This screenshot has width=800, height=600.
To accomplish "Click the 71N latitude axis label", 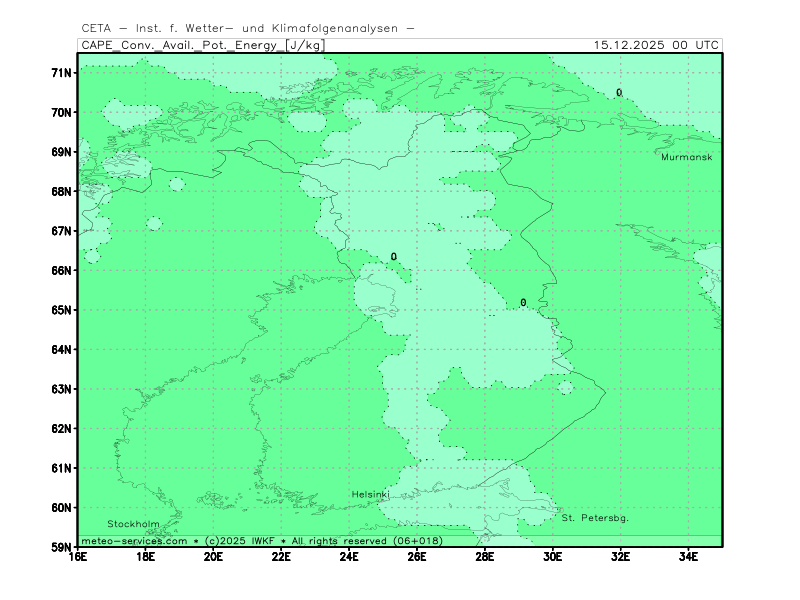I will pyautogui.click(x=62, y=73).
